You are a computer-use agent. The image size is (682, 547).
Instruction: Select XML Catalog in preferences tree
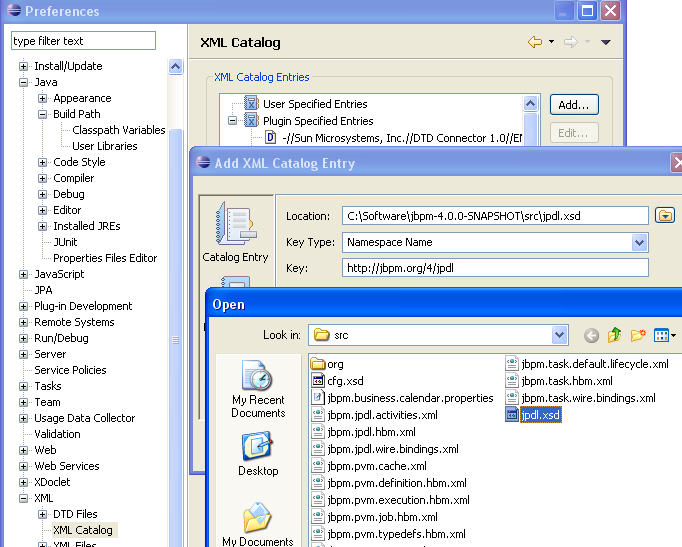coord(82,530)
